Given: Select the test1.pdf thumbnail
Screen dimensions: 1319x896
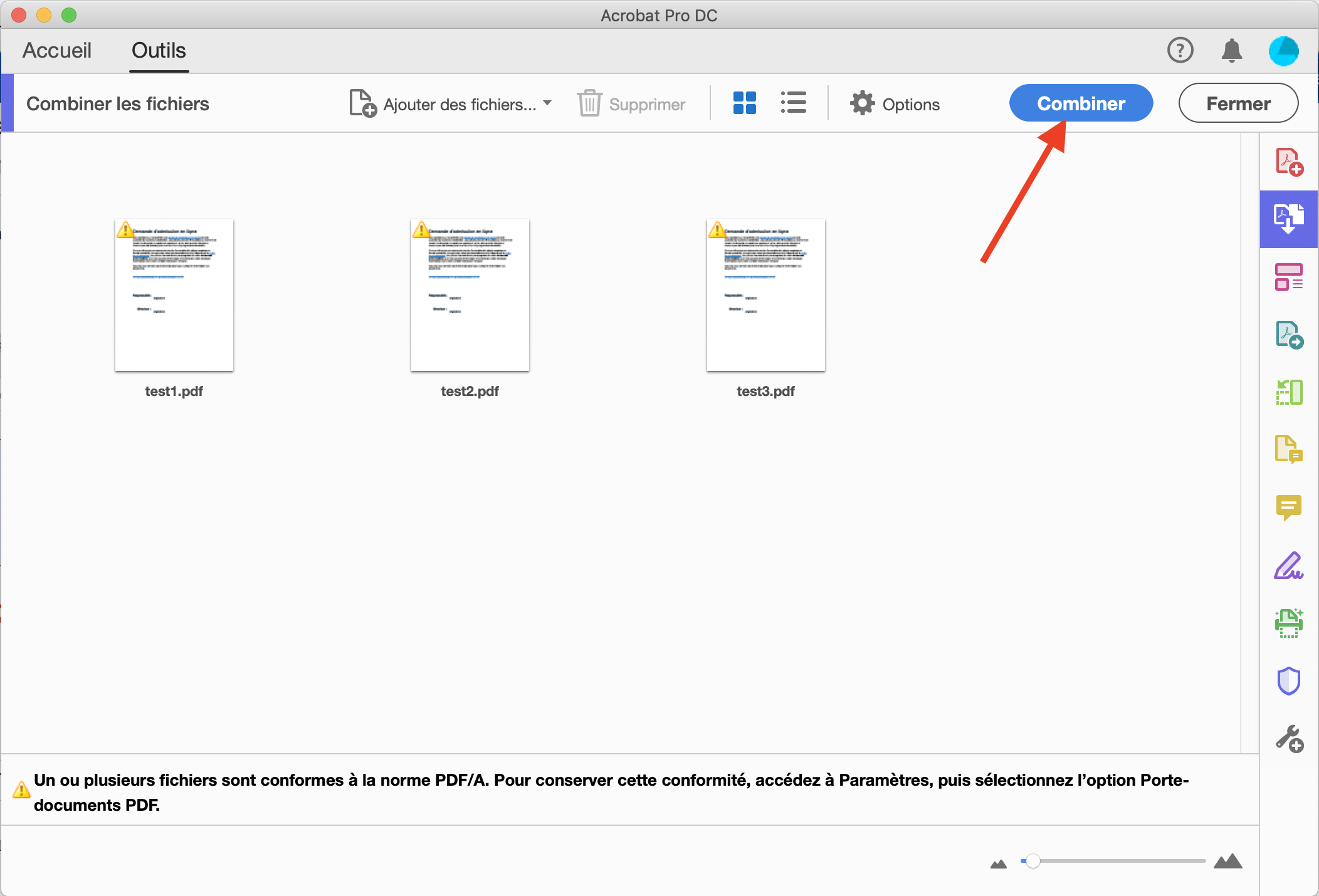Looking at the screenshot, I should pos(174,295).
